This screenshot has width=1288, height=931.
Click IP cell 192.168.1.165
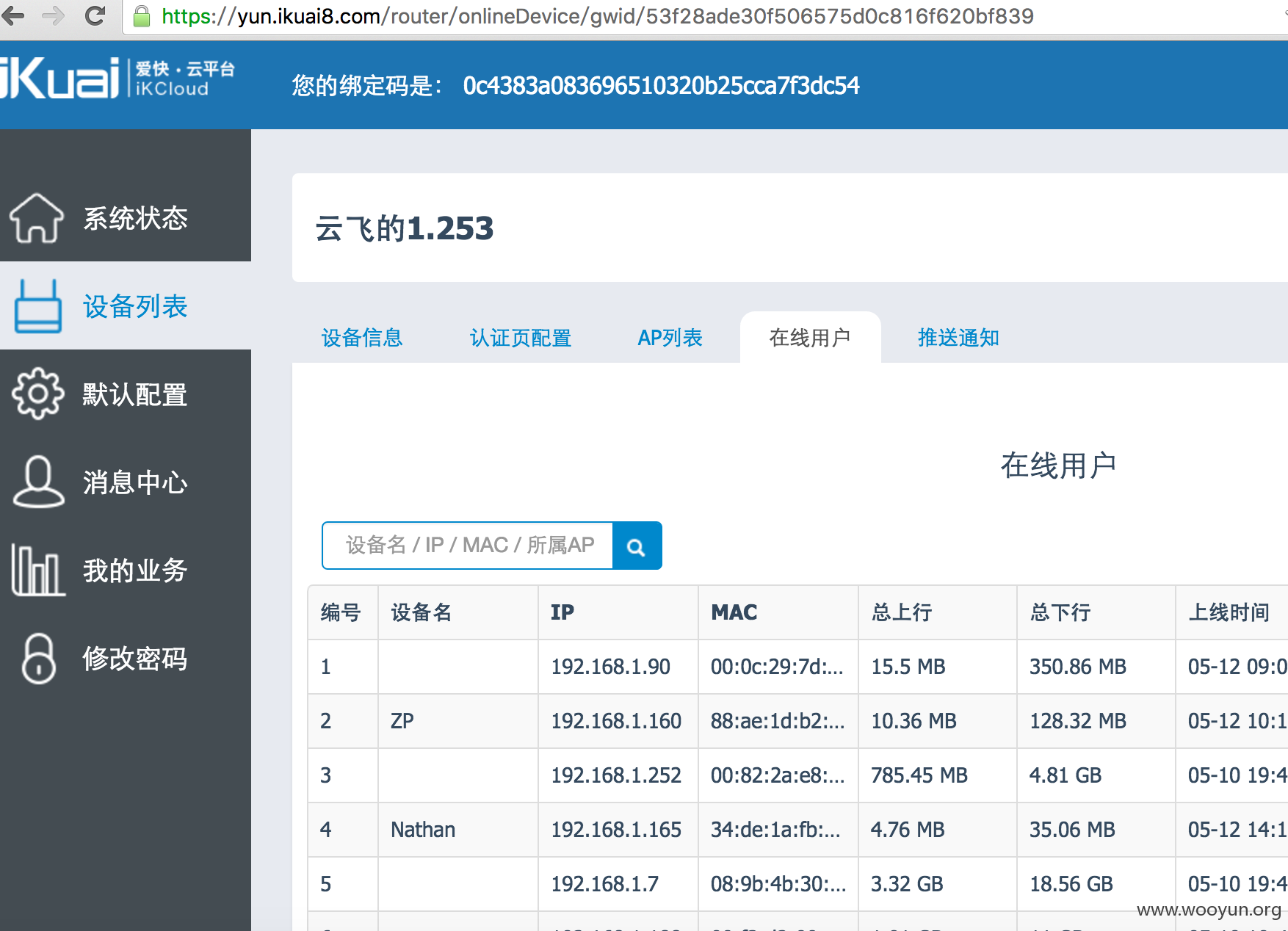pyautogui.click(x=616, y=830)
